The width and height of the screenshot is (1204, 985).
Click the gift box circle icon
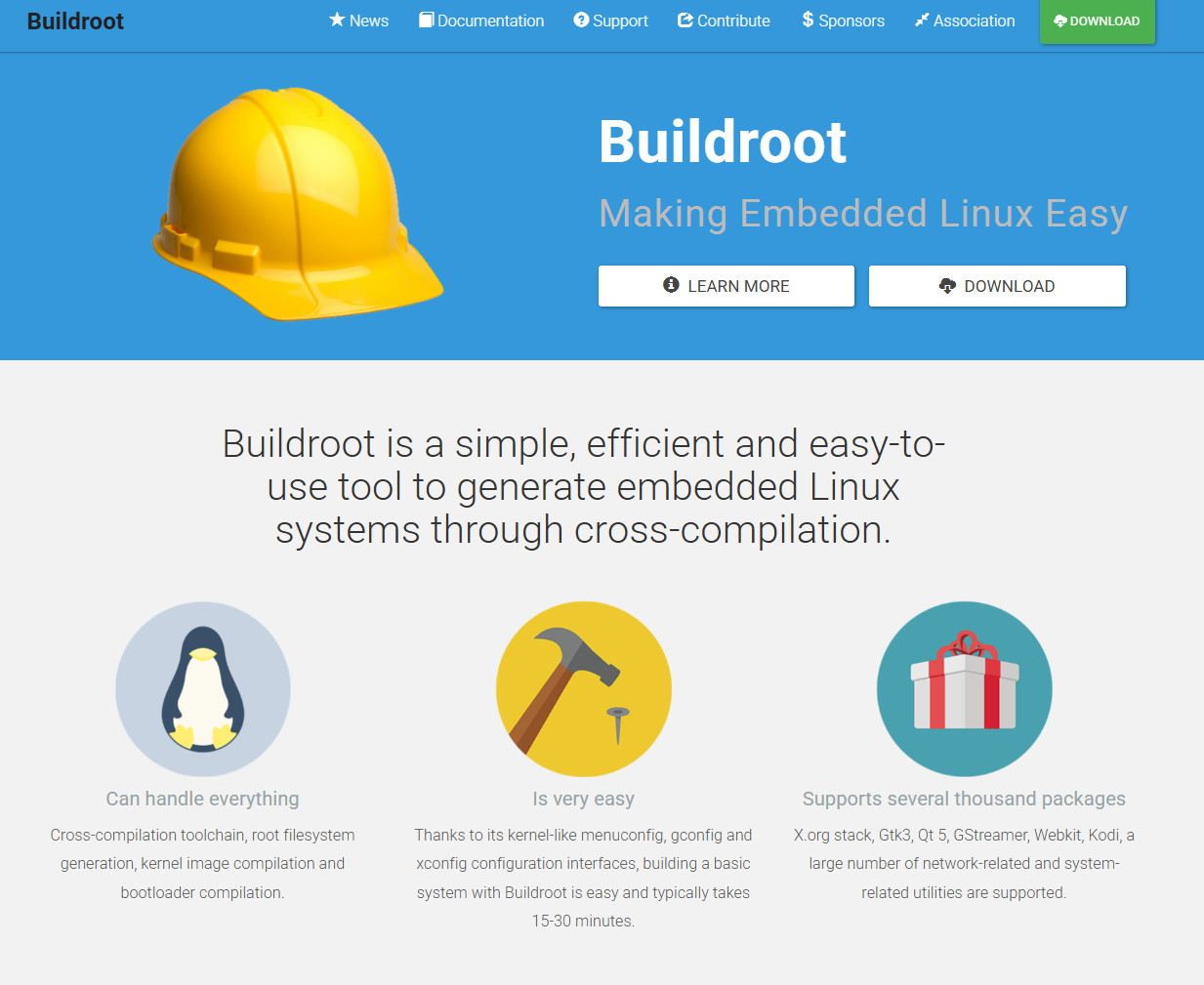(965, 689)
